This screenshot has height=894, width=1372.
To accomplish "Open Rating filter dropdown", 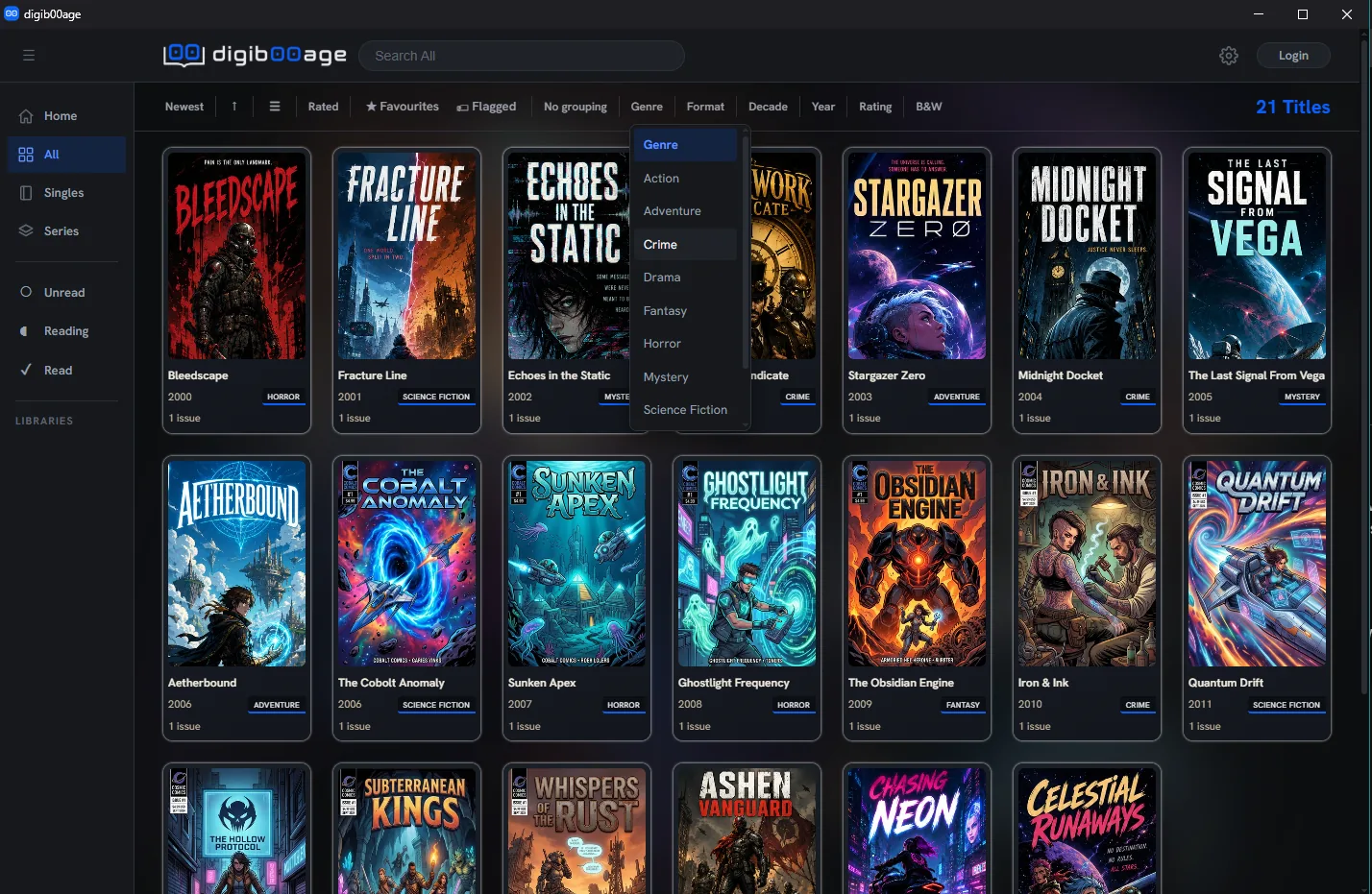I will [875, 107].
